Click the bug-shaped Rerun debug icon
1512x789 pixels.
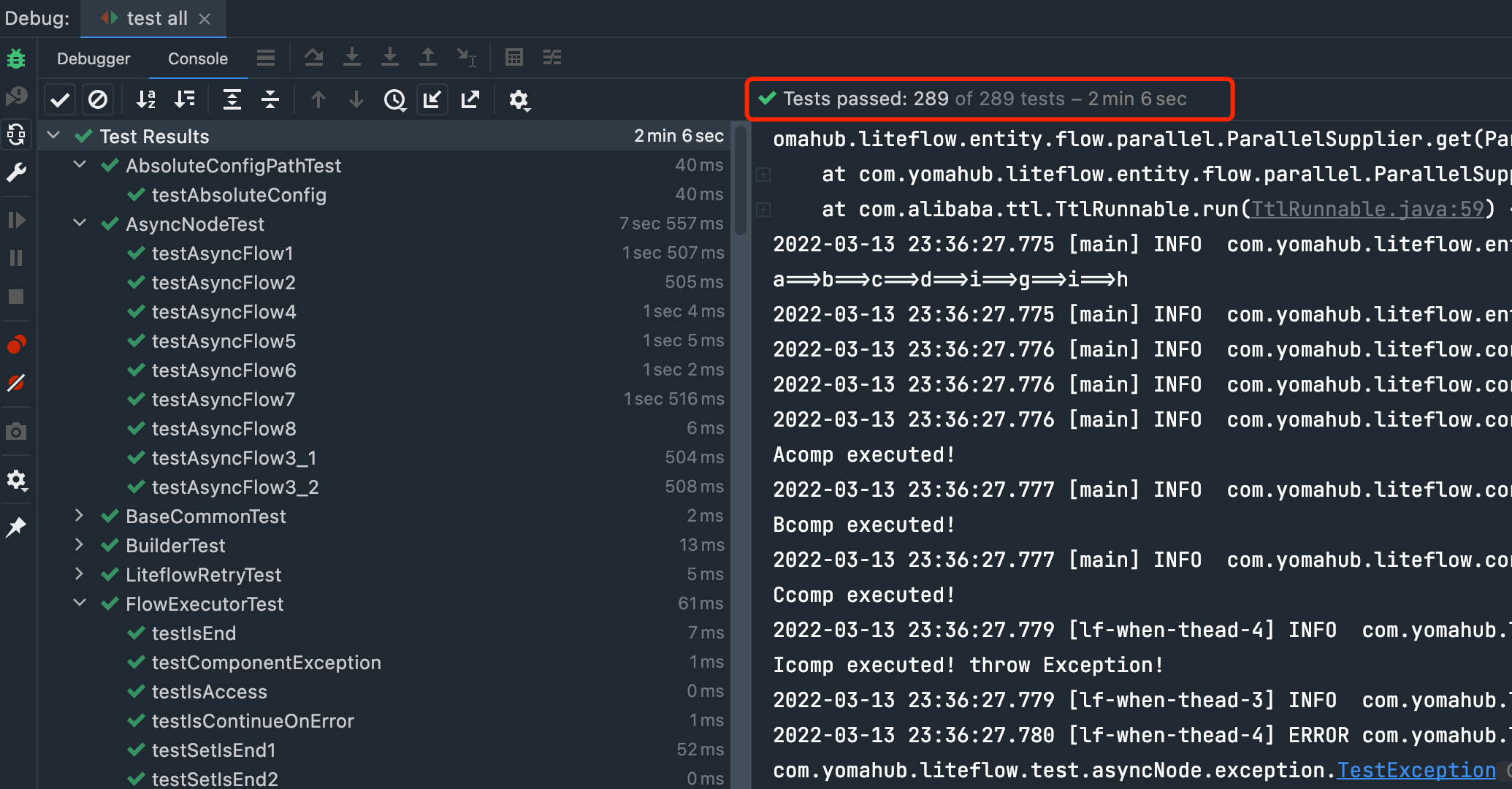[16, 58]
